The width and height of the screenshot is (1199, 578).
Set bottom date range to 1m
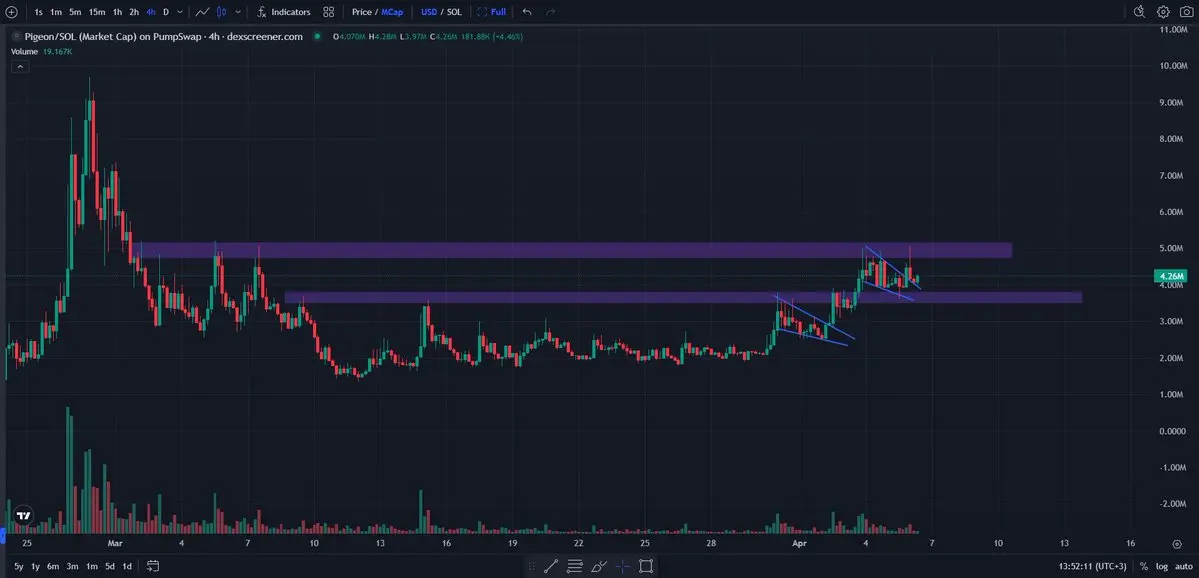pyautogui.click(x=91, y=567)
